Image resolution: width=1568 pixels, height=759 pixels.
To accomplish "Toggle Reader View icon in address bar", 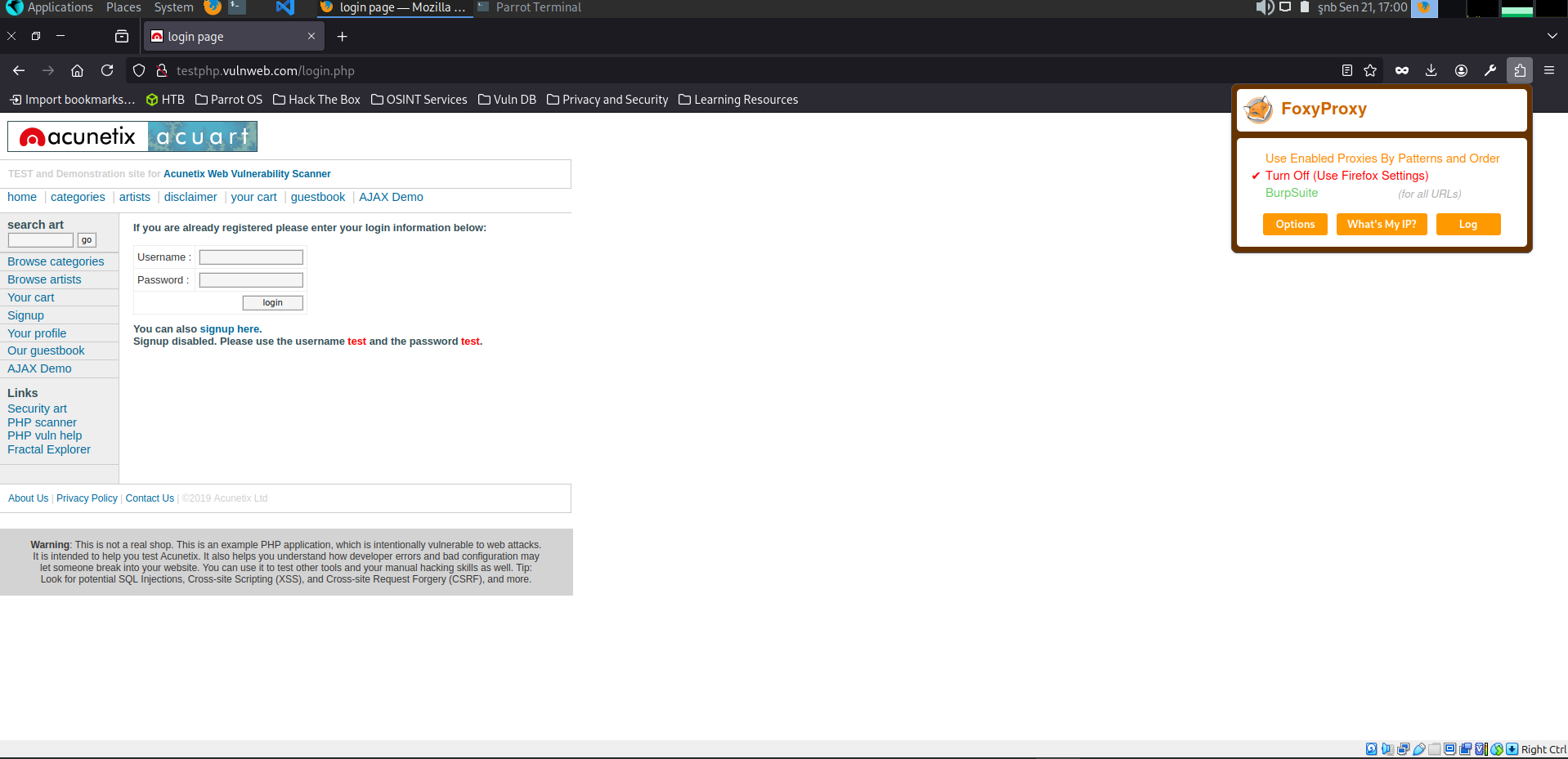I will (1346, 71).
